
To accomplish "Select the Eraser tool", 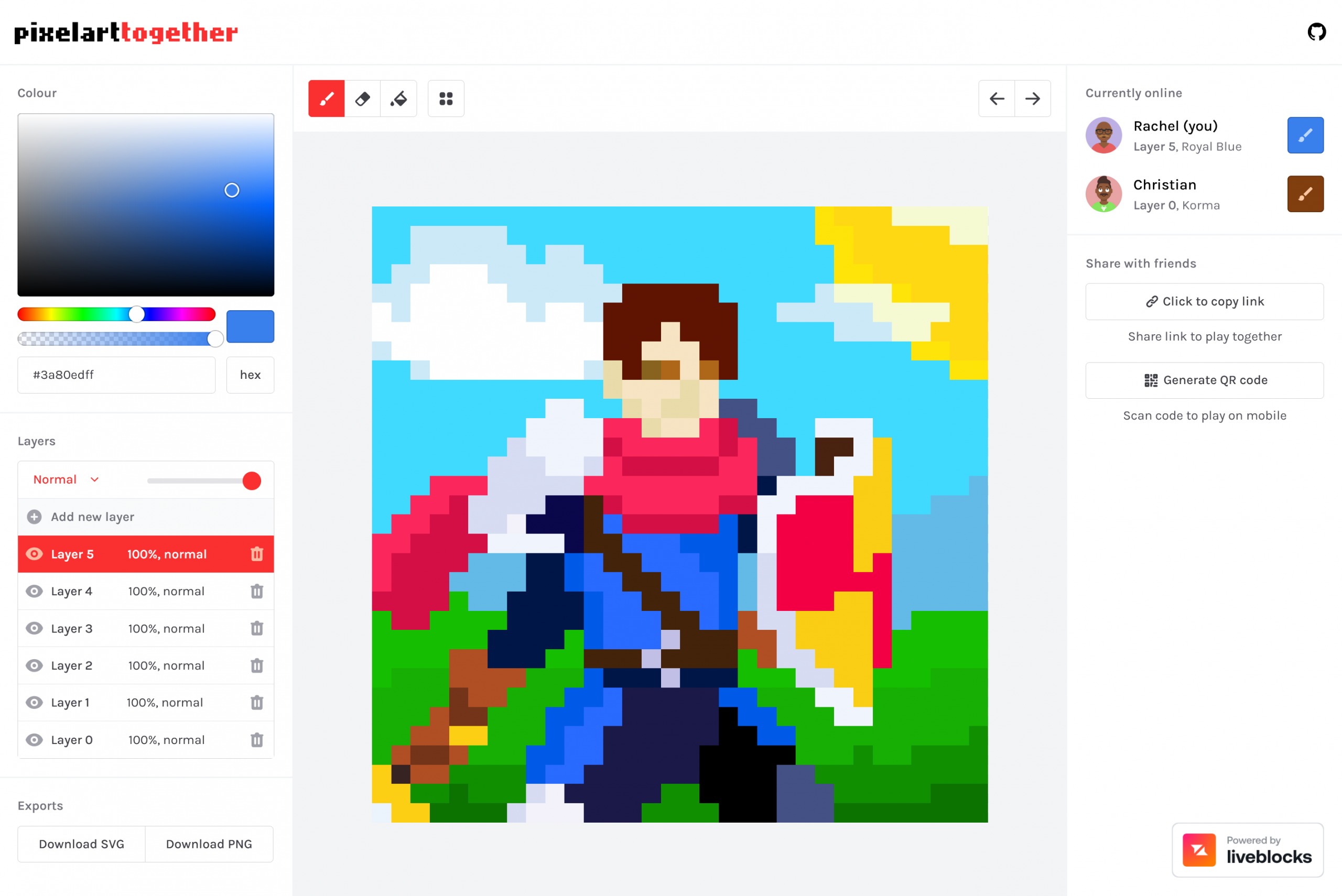I will (362, 99).
